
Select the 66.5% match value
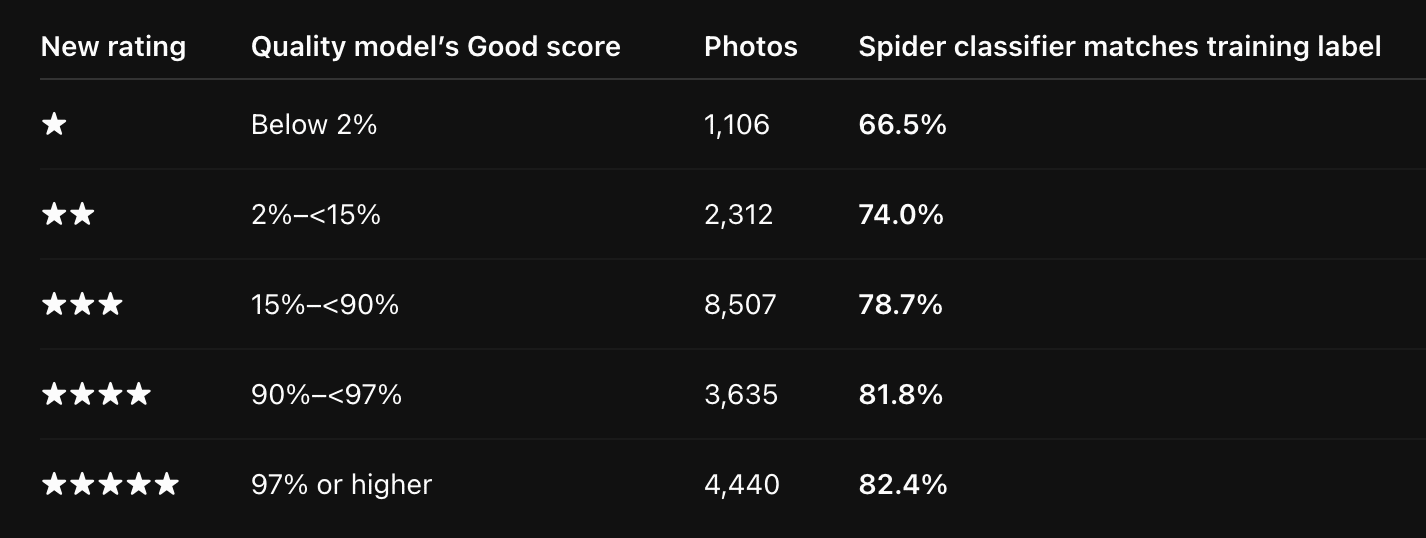point(902,125)
